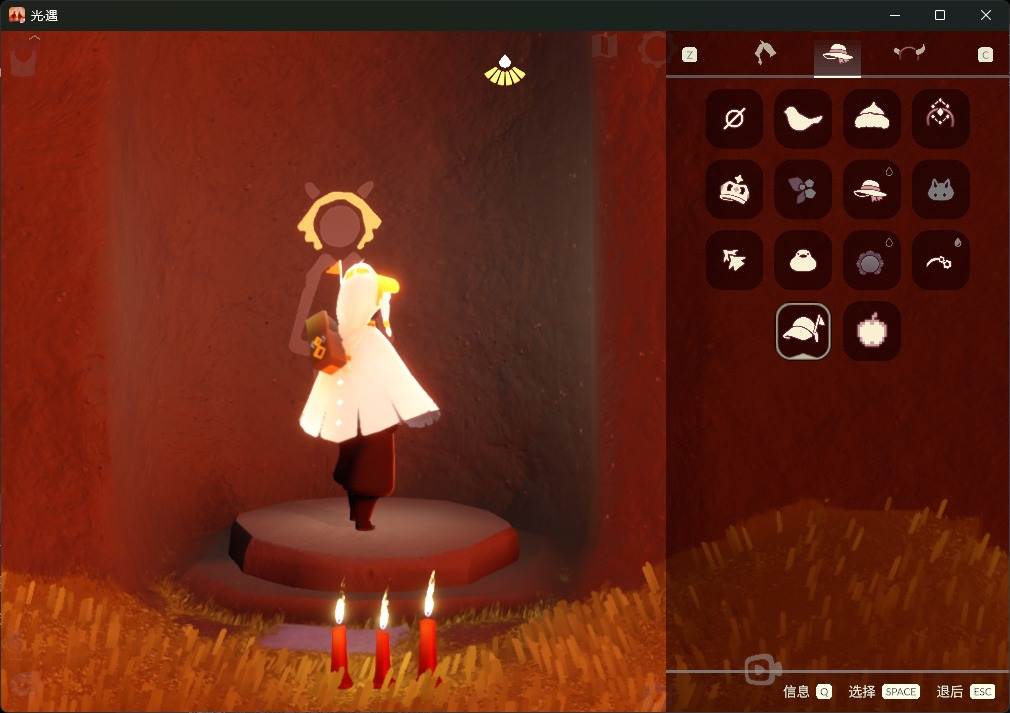Click the winged light energy indicator

pyautogui.click(x=505, y=70)
